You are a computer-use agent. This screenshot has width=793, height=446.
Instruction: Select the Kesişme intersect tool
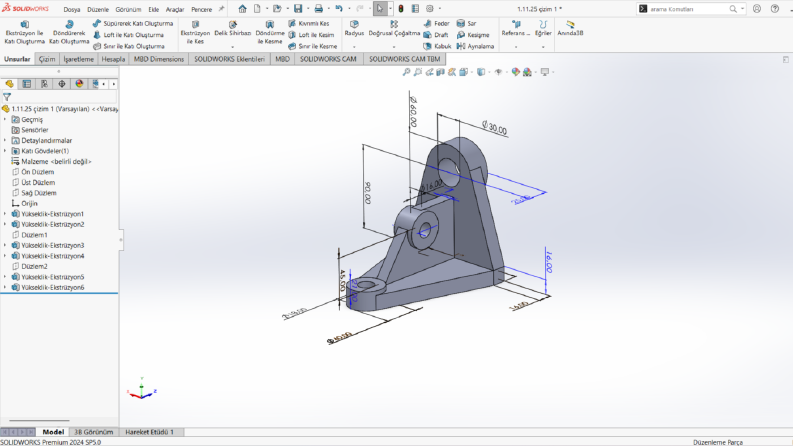[473, 35]
